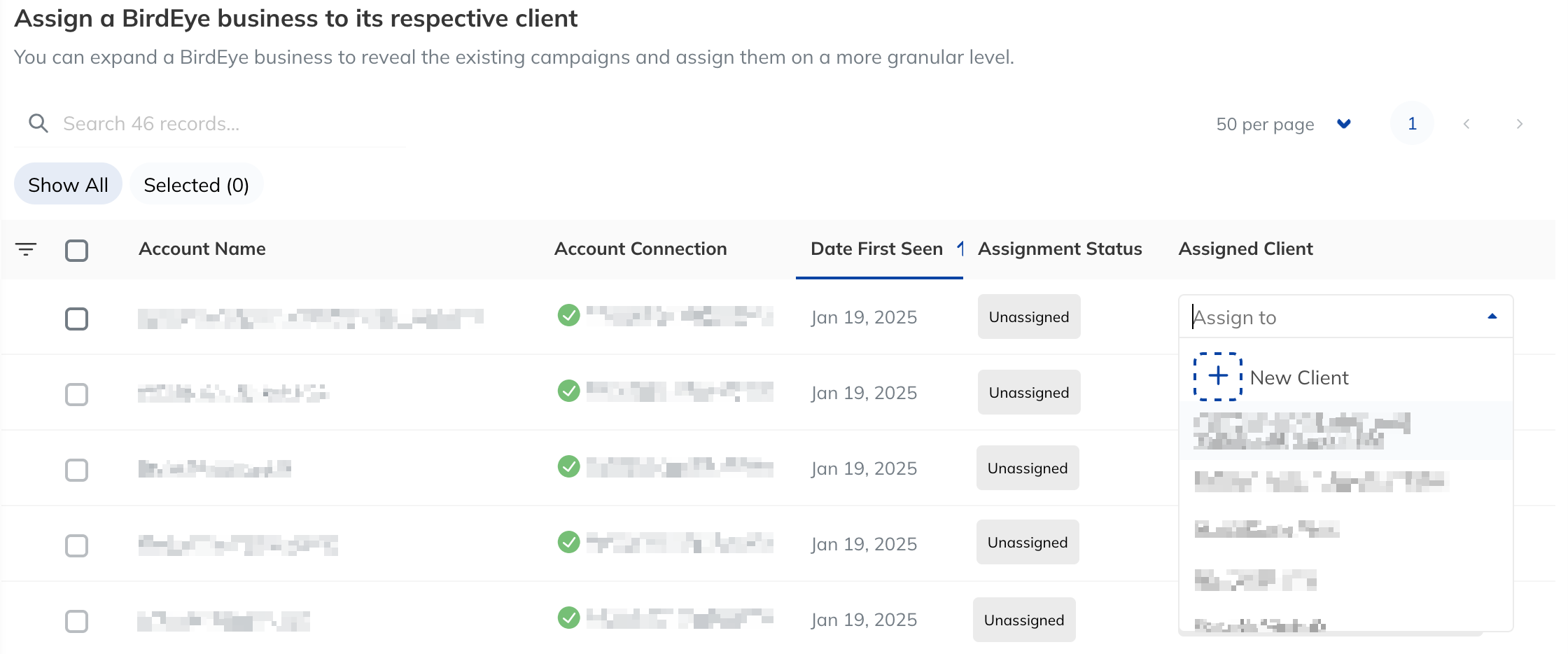Screen dimensions: 1568x654
Task: Click the second row's green connection checkmark
Action: 569,391
